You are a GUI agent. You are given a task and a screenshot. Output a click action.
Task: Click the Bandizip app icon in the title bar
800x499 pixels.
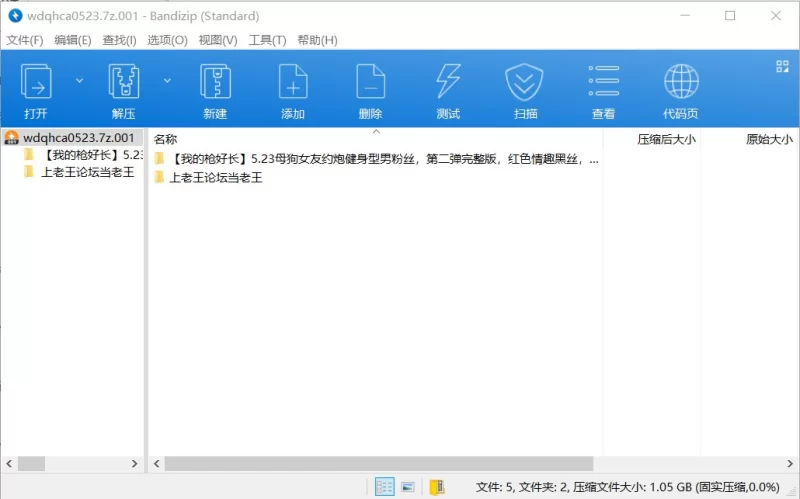[15, 16]
